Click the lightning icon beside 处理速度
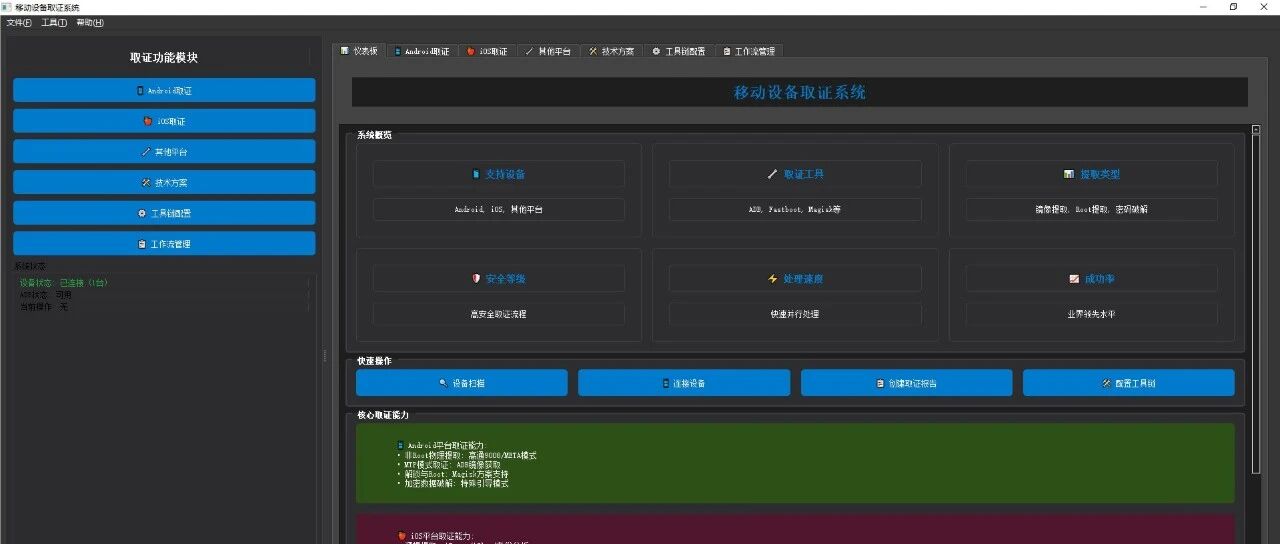 tap(772, 279)
